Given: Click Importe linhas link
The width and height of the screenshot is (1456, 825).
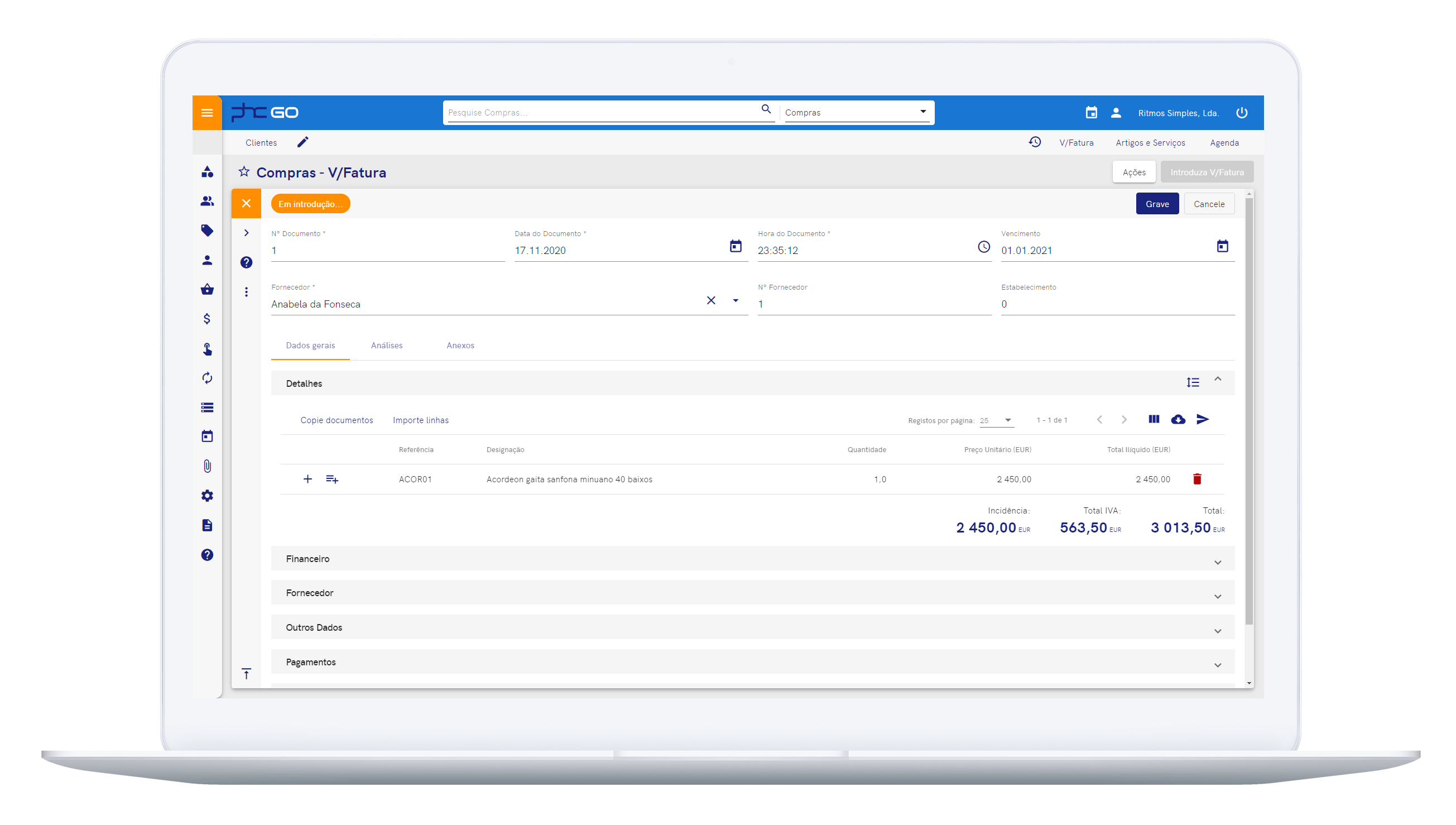Looking at the screenshot, I should click(420, 420).
